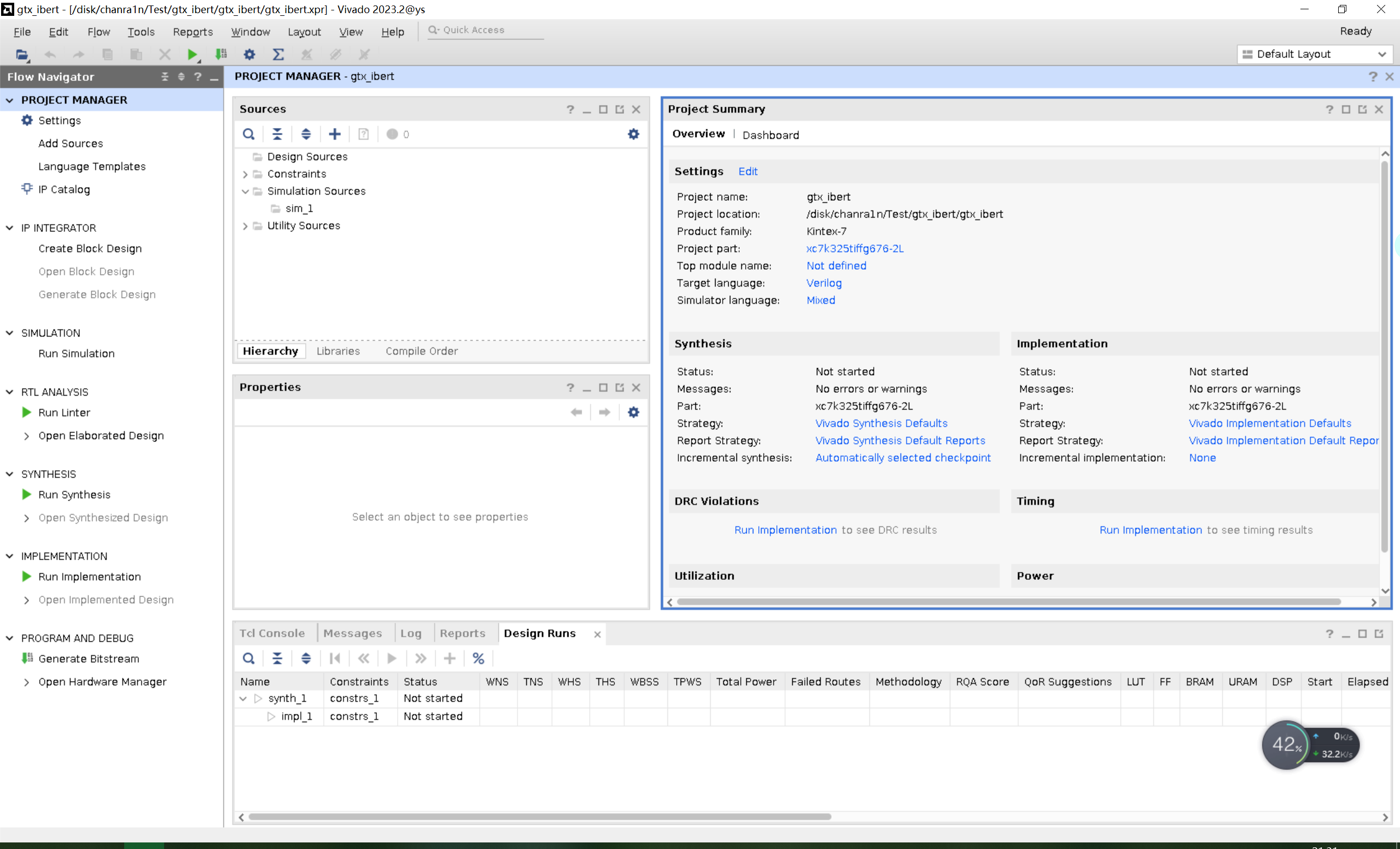Open the Default Layout dropdown
The width and height of the screenshot is (1400, 849).
pos(1314,54)
